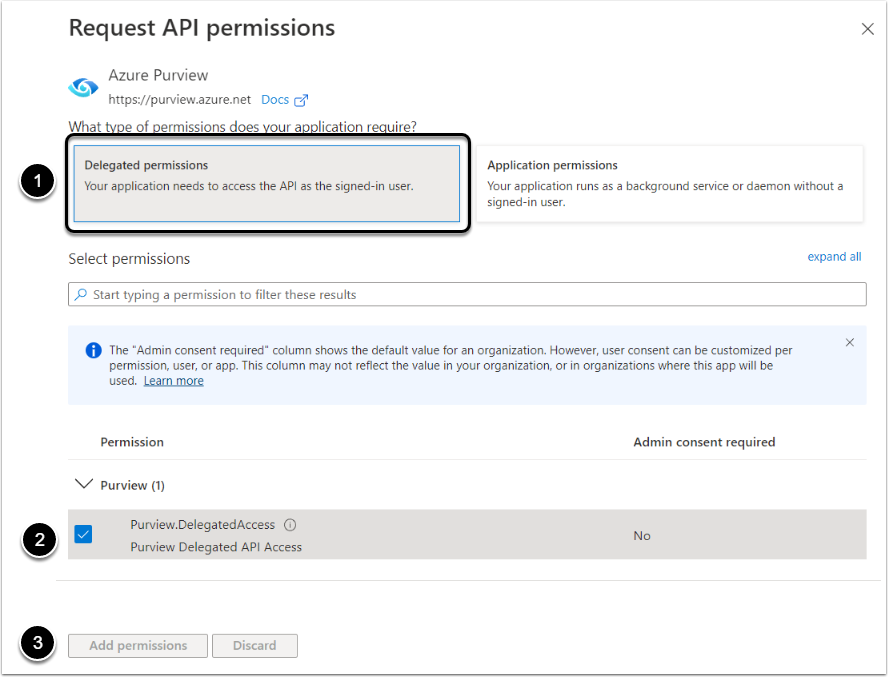Viewport: 888px width, 677px height.
Task: Click the Discard button
Action: 255,646
